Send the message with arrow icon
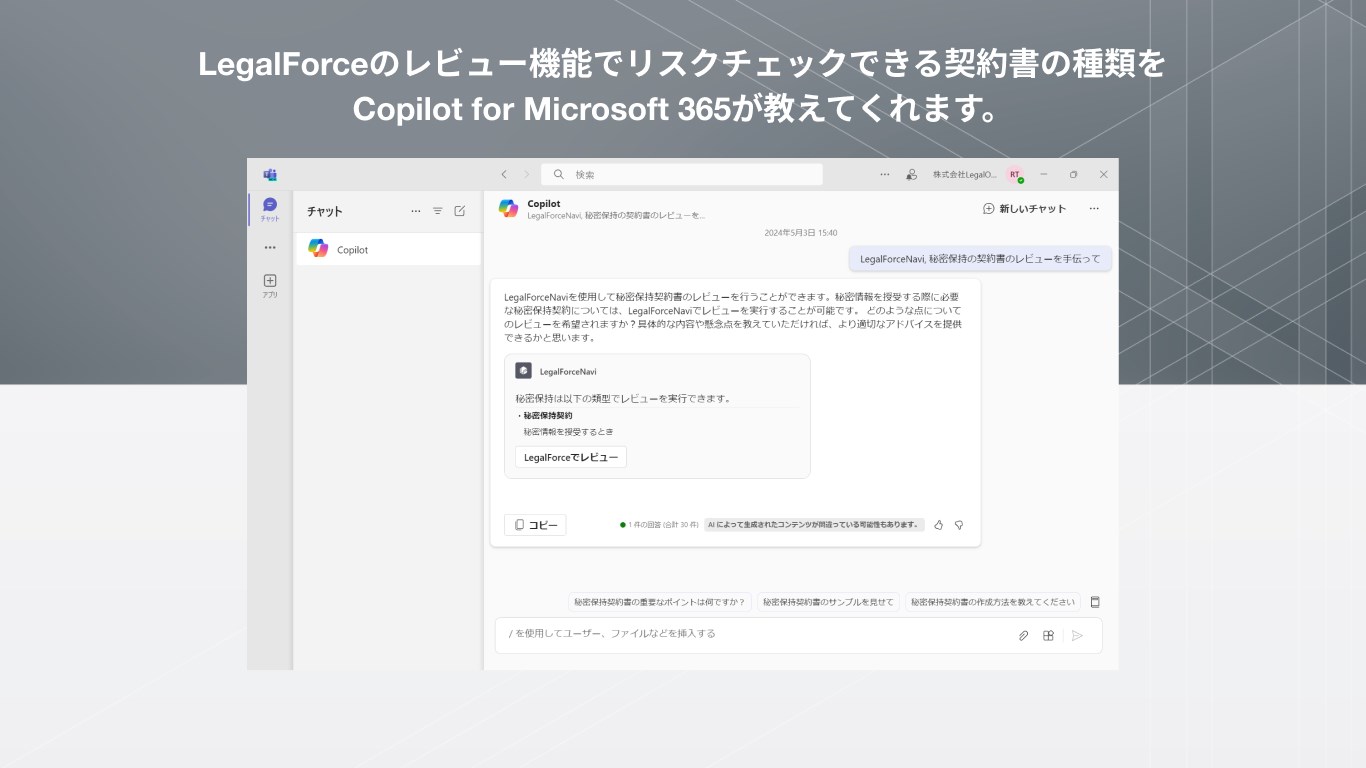The image size is (1366, 768). click(1077, 635)
